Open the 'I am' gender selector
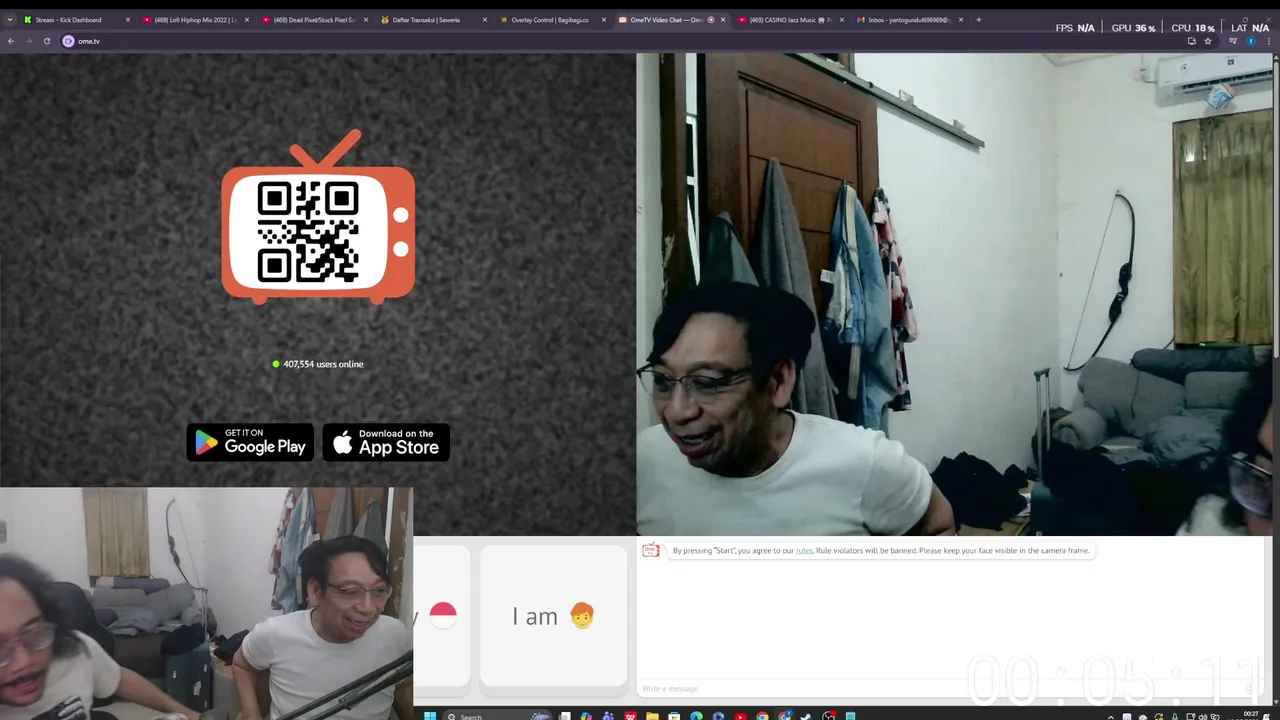Viewport: 1280px width, 720px height. tap(553, 616)
